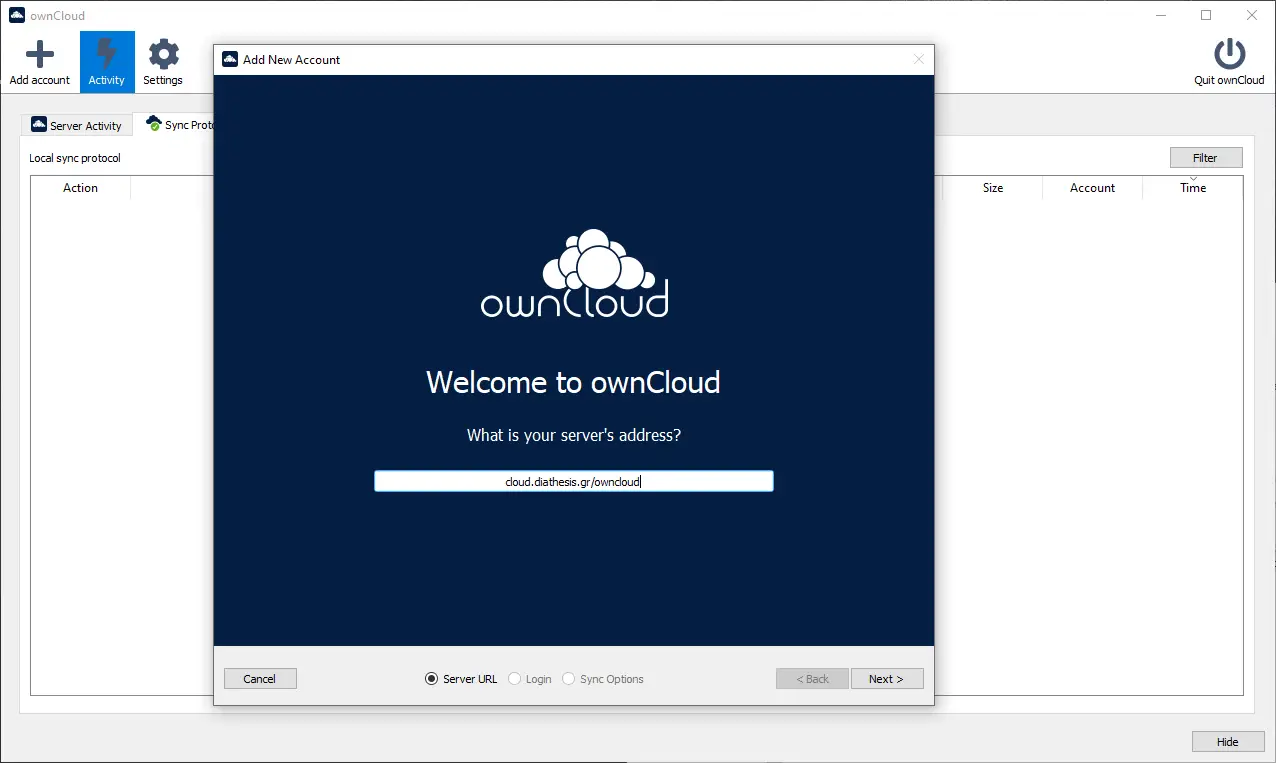
Task: Click the Add account plus icon
Action: (39, 54)
